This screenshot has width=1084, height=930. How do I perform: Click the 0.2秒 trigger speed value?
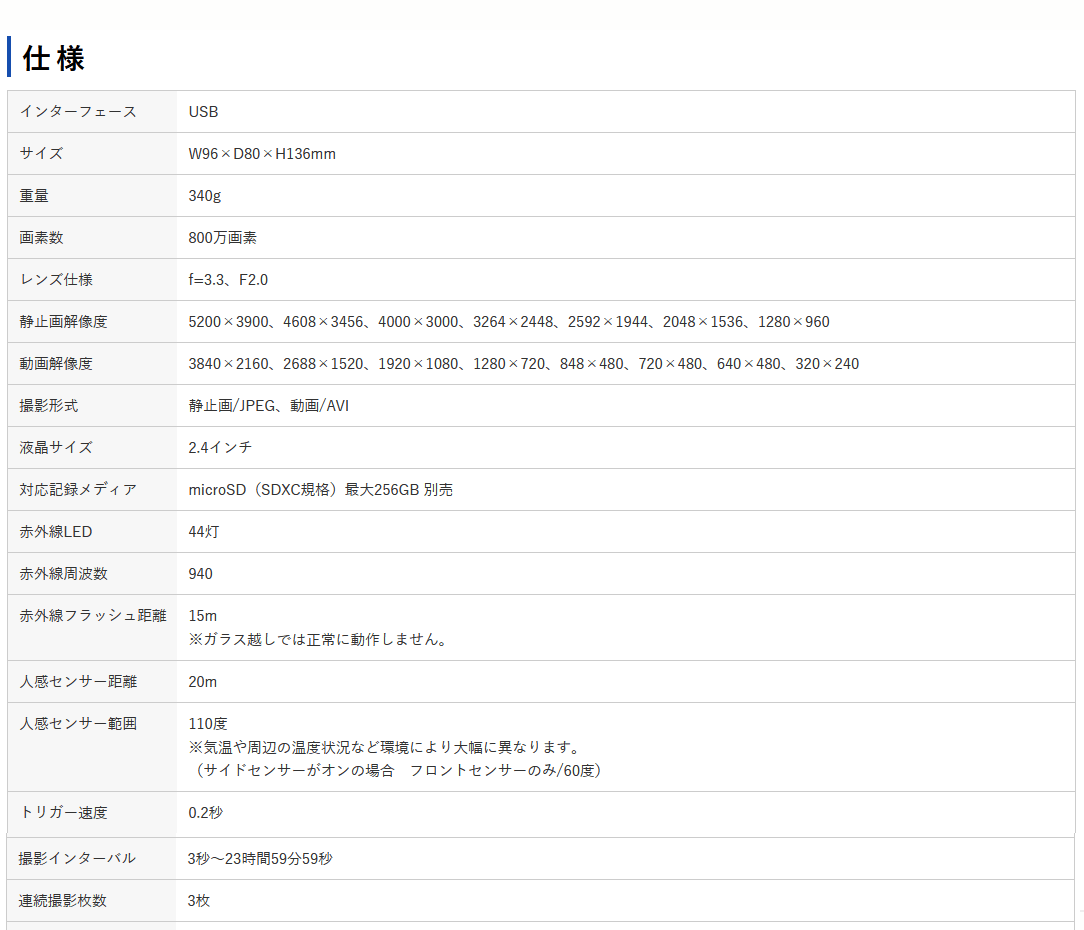(205, 813)
